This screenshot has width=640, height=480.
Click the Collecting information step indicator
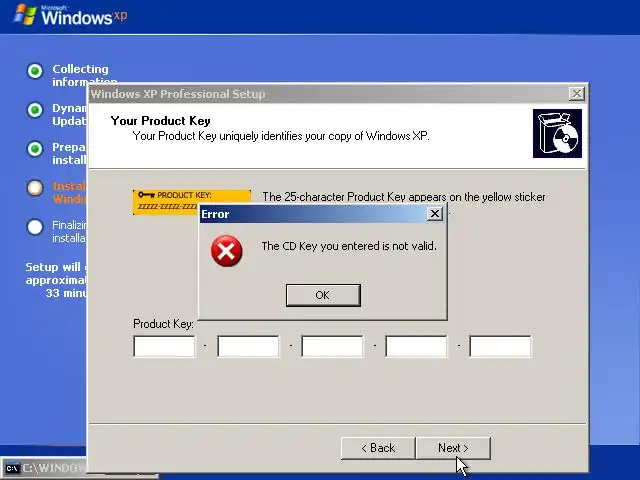click(x=35, y=71)
